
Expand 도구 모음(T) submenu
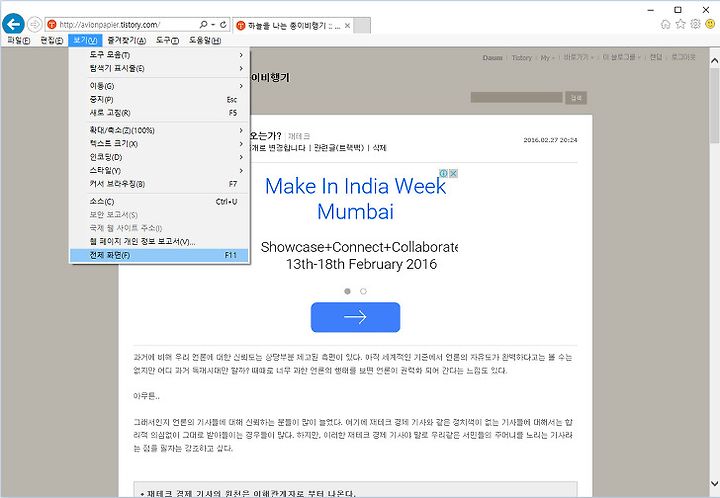159,55
